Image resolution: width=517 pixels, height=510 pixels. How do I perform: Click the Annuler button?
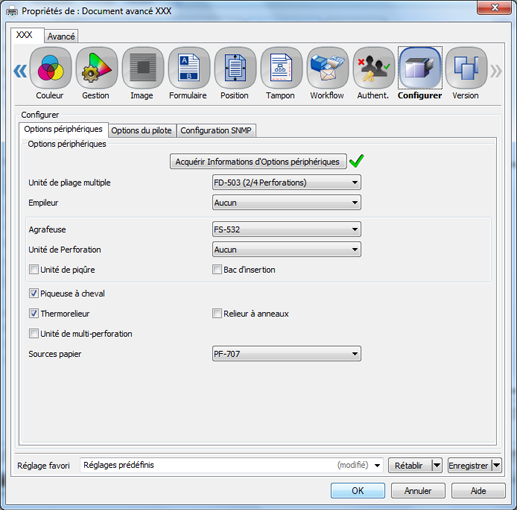click(x=418, y=490)
